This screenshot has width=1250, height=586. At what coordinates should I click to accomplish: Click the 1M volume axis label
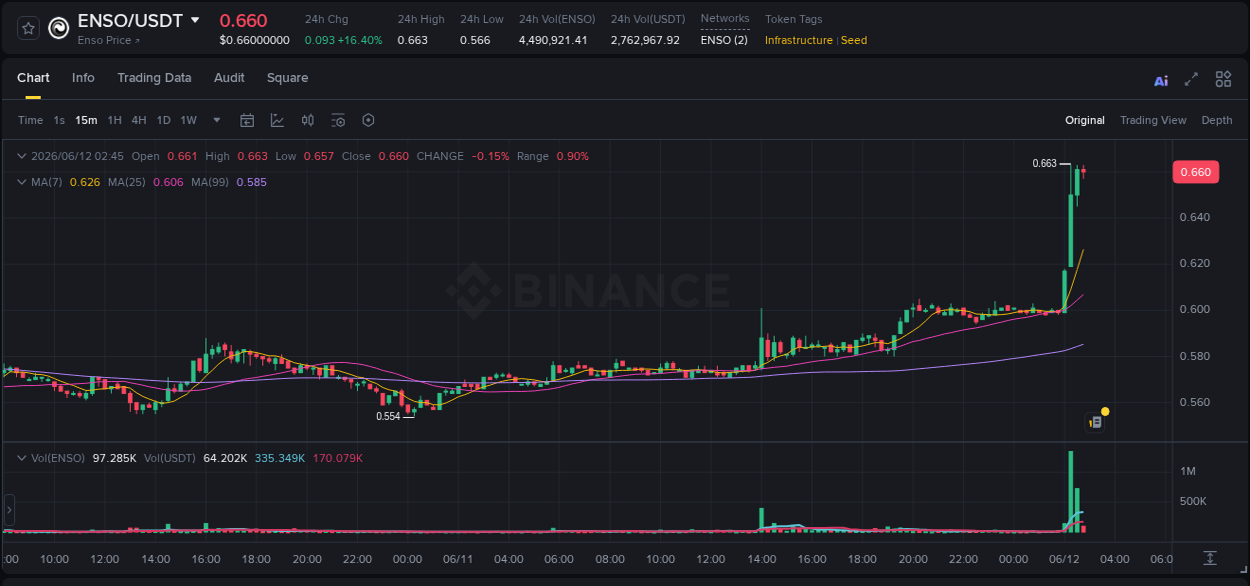coord(1188,471)
